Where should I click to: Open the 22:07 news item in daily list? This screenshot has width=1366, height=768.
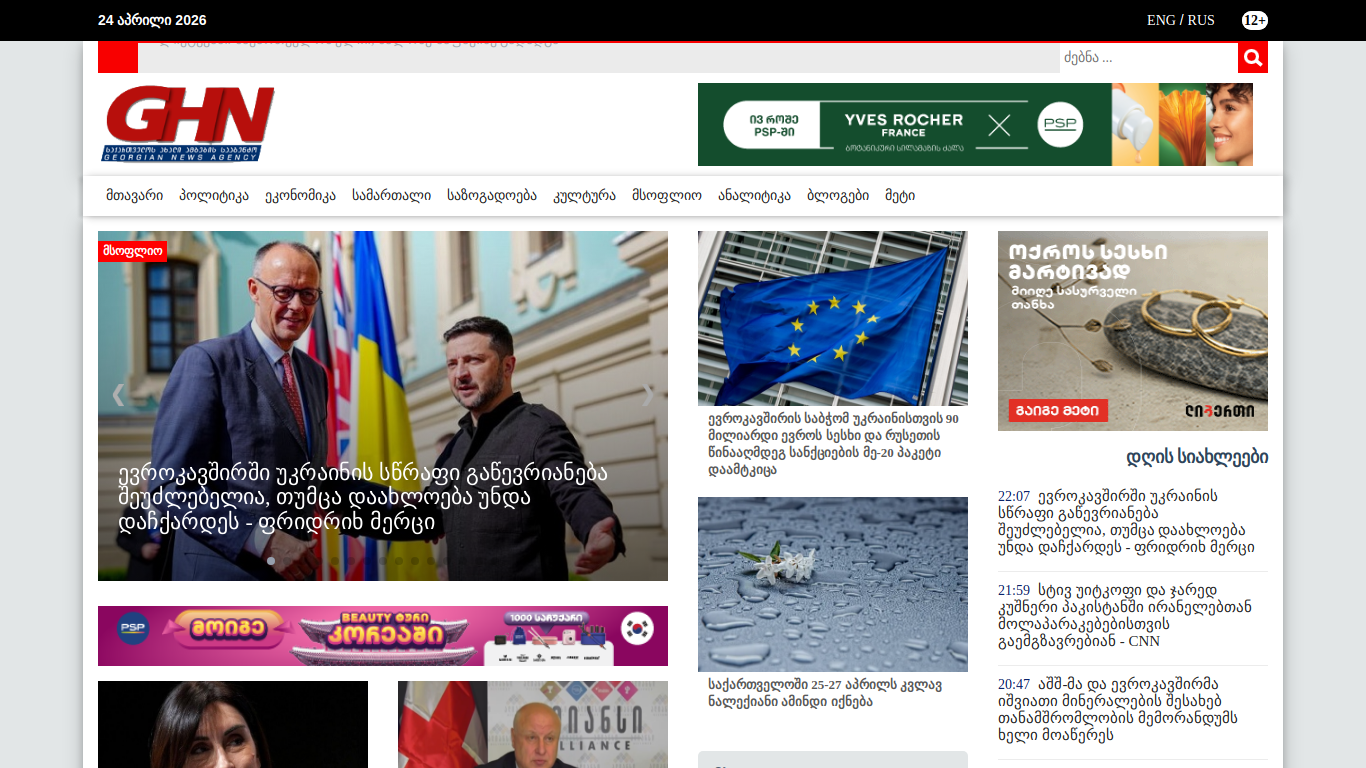tap(1126, 522)
